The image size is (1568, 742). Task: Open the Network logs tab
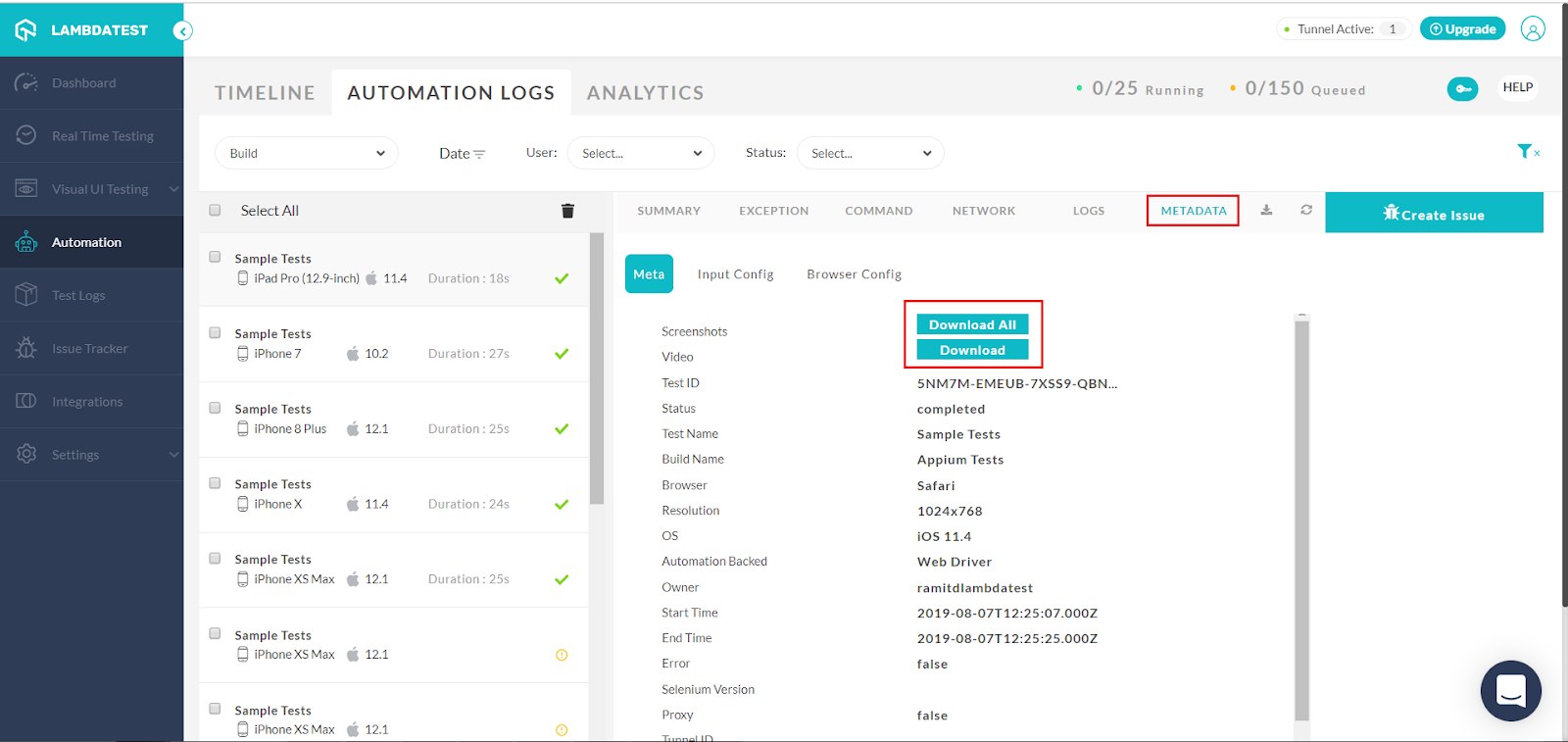click(x=983, y=211)
